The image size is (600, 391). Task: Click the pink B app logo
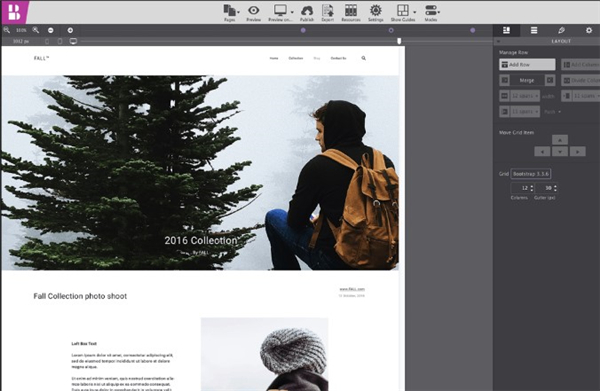pyautogui.click(x=14, y=12)
